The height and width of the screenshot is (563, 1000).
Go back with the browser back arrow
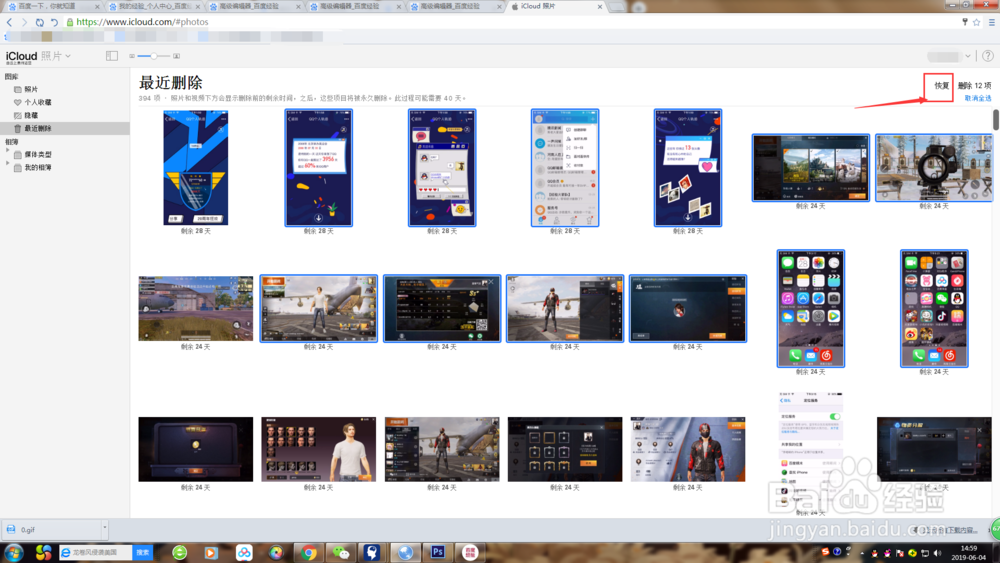pos(9,22)
